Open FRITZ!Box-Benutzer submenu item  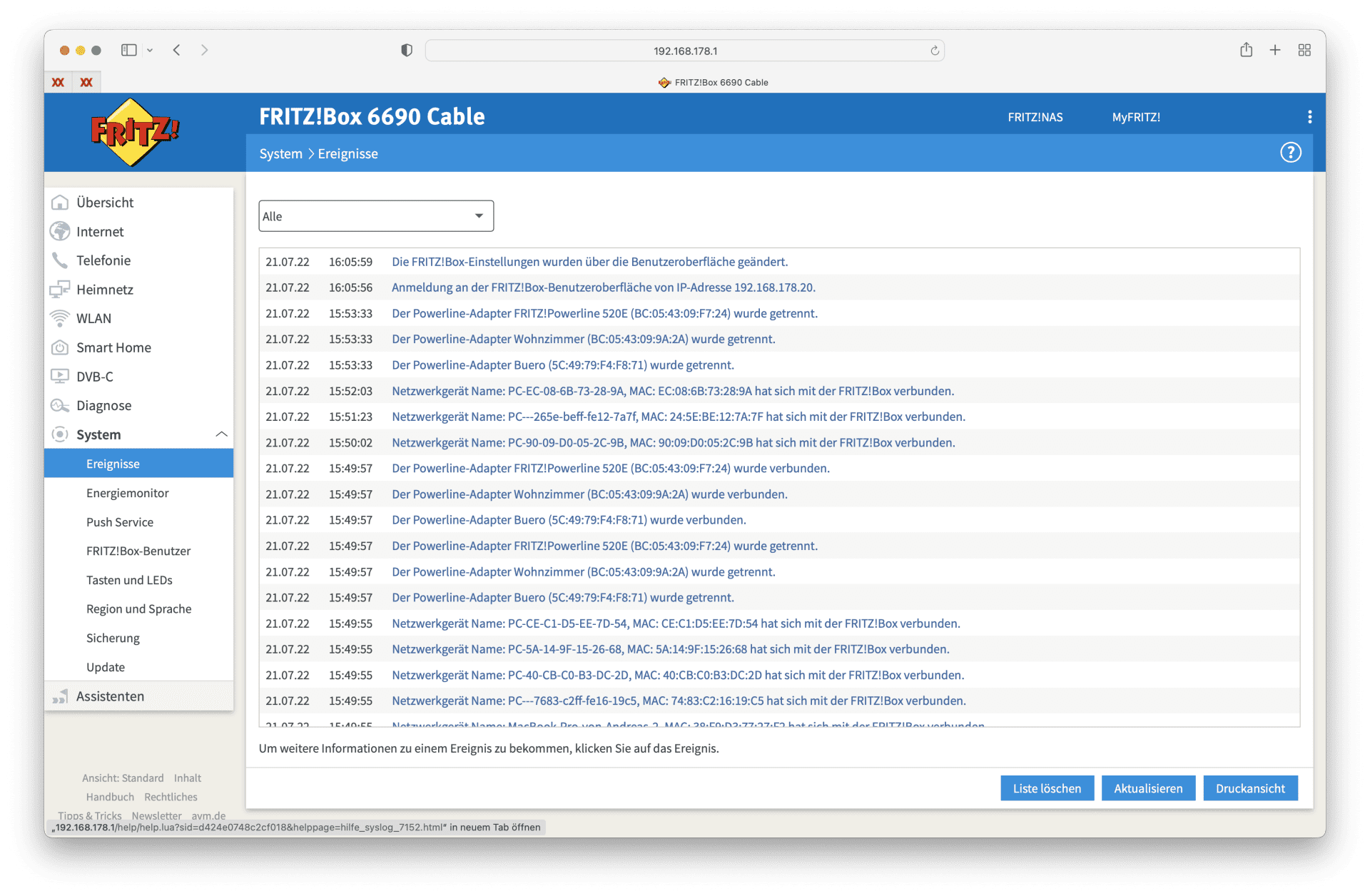pyautogui.click(x=138, y=551)
